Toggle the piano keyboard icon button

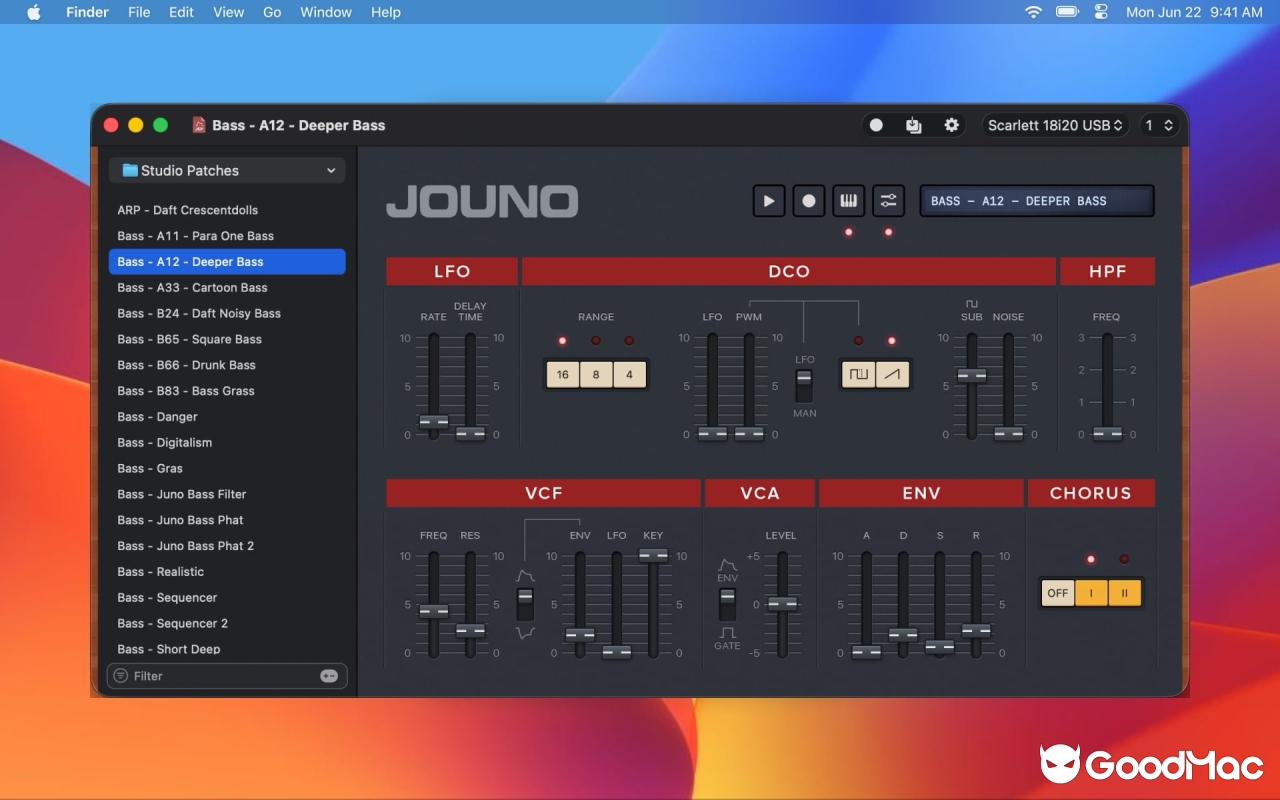tap(849, 201)
